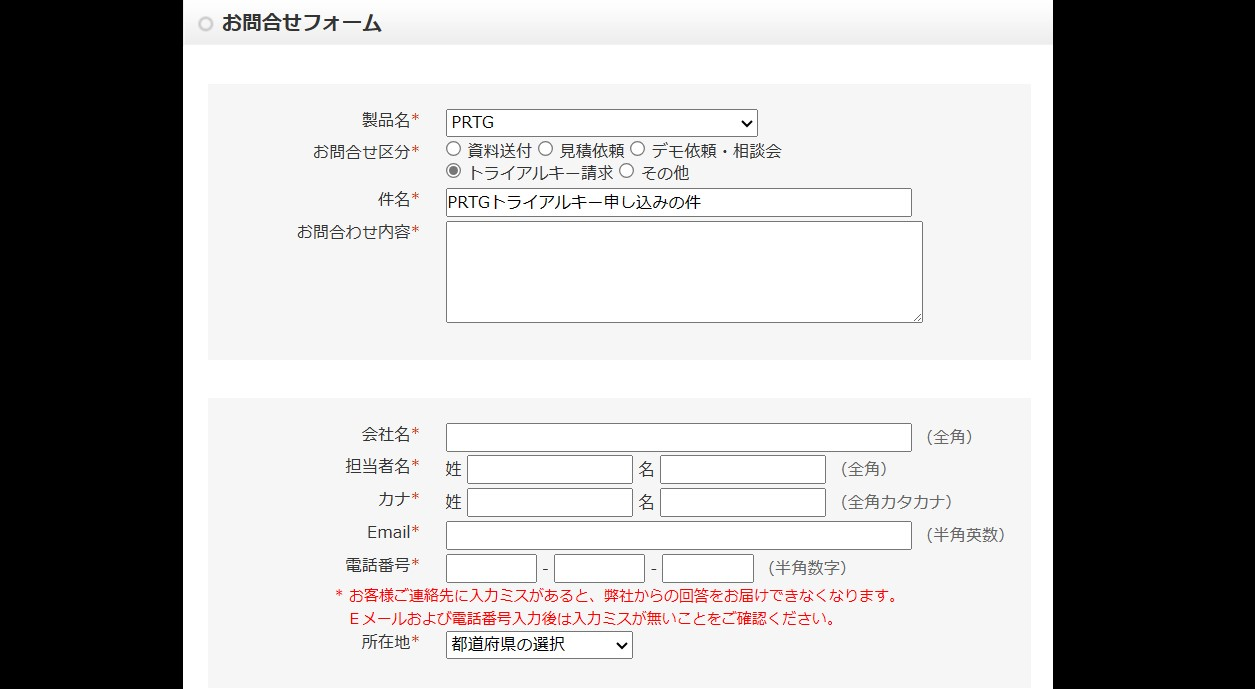This screenshot has height=689, width=1255.
Task: Click the last 電話番号 box
Action: click(708, 568)
